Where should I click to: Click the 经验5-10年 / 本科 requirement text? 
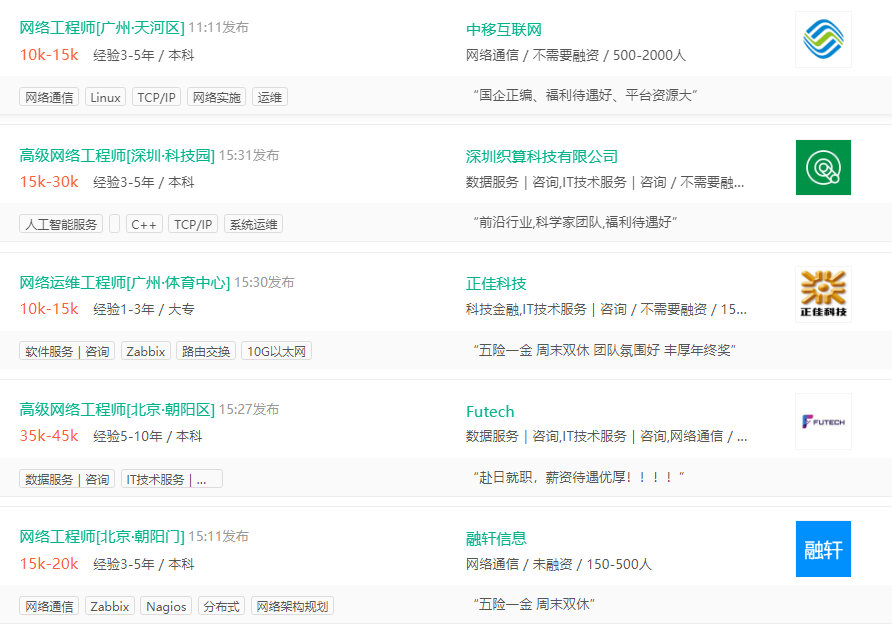147,436
